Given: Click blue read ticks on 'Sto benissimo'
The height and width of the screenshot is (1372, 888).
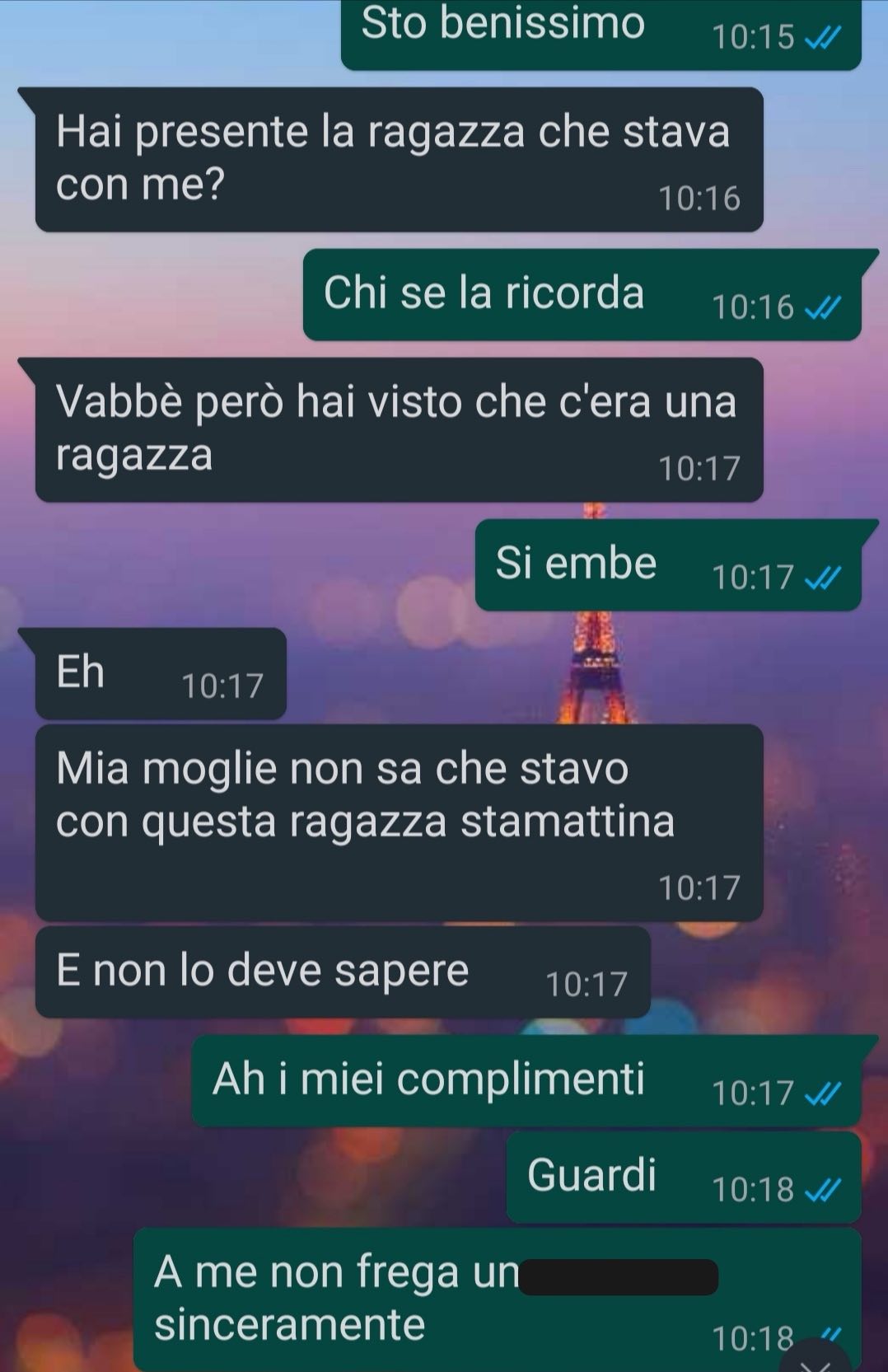Looking at the screenshot, I should coord(821,38).
